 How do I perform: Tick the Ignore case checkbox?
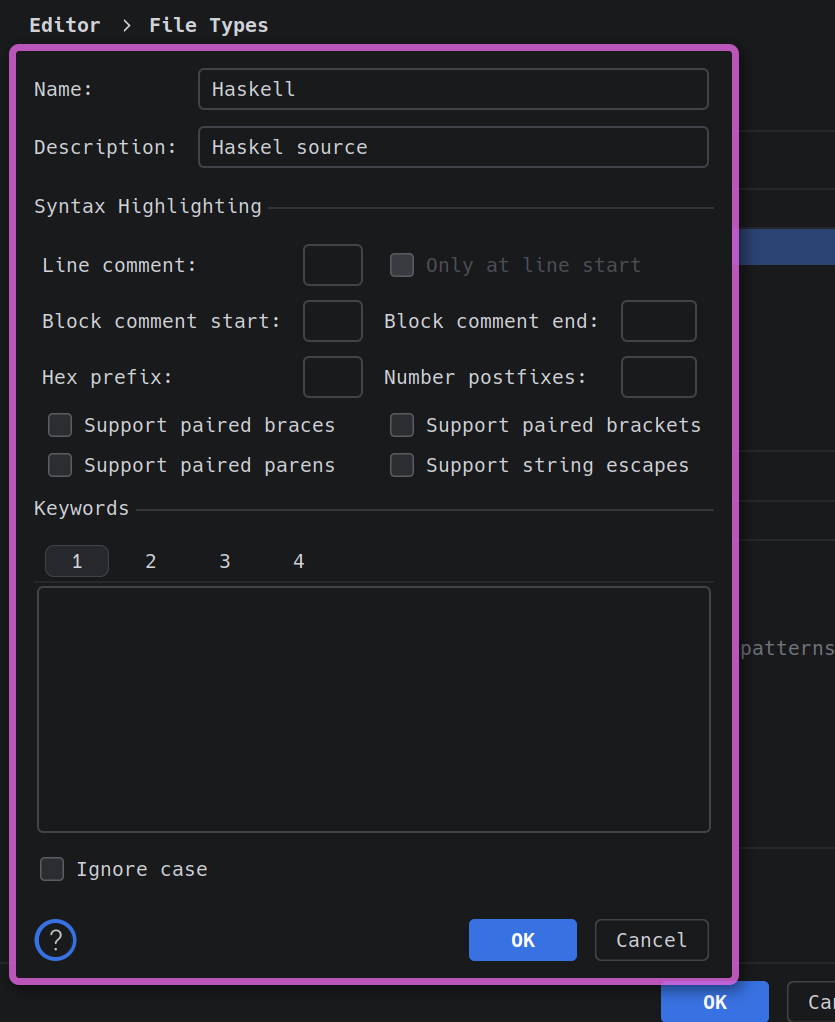pyautogui.click(x=52, y=869)
